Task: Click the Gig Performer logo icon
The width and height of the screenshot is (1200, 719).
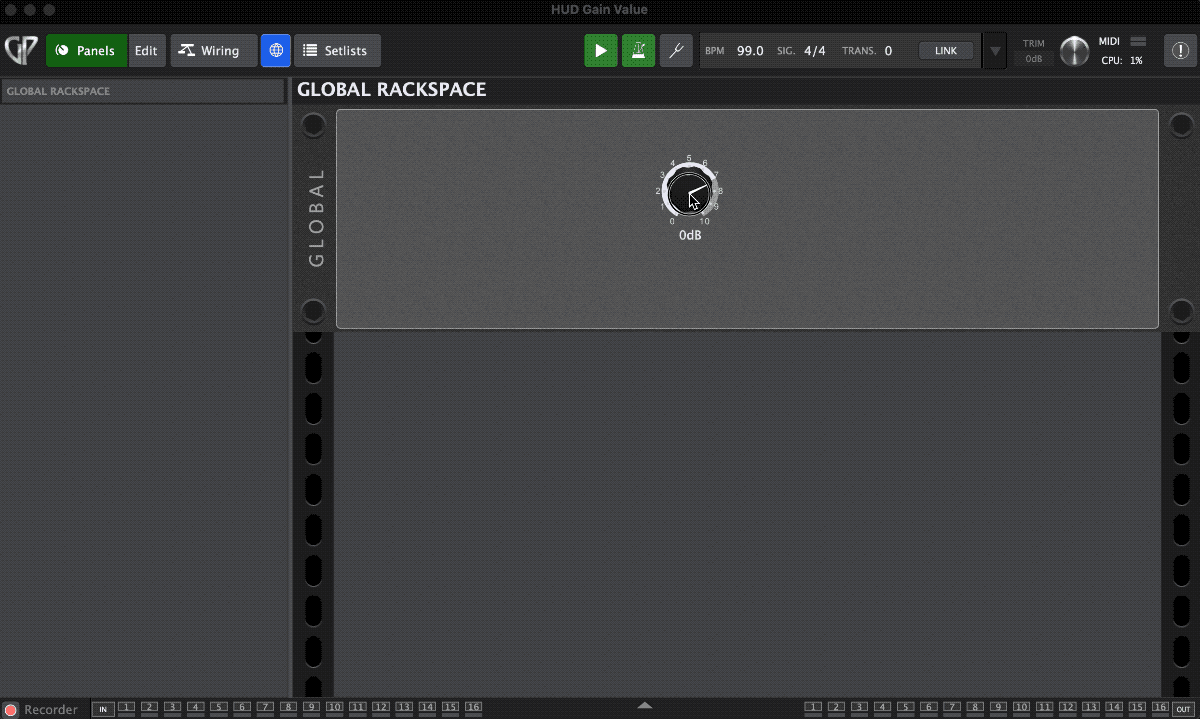Action: (x=21, y=50)
